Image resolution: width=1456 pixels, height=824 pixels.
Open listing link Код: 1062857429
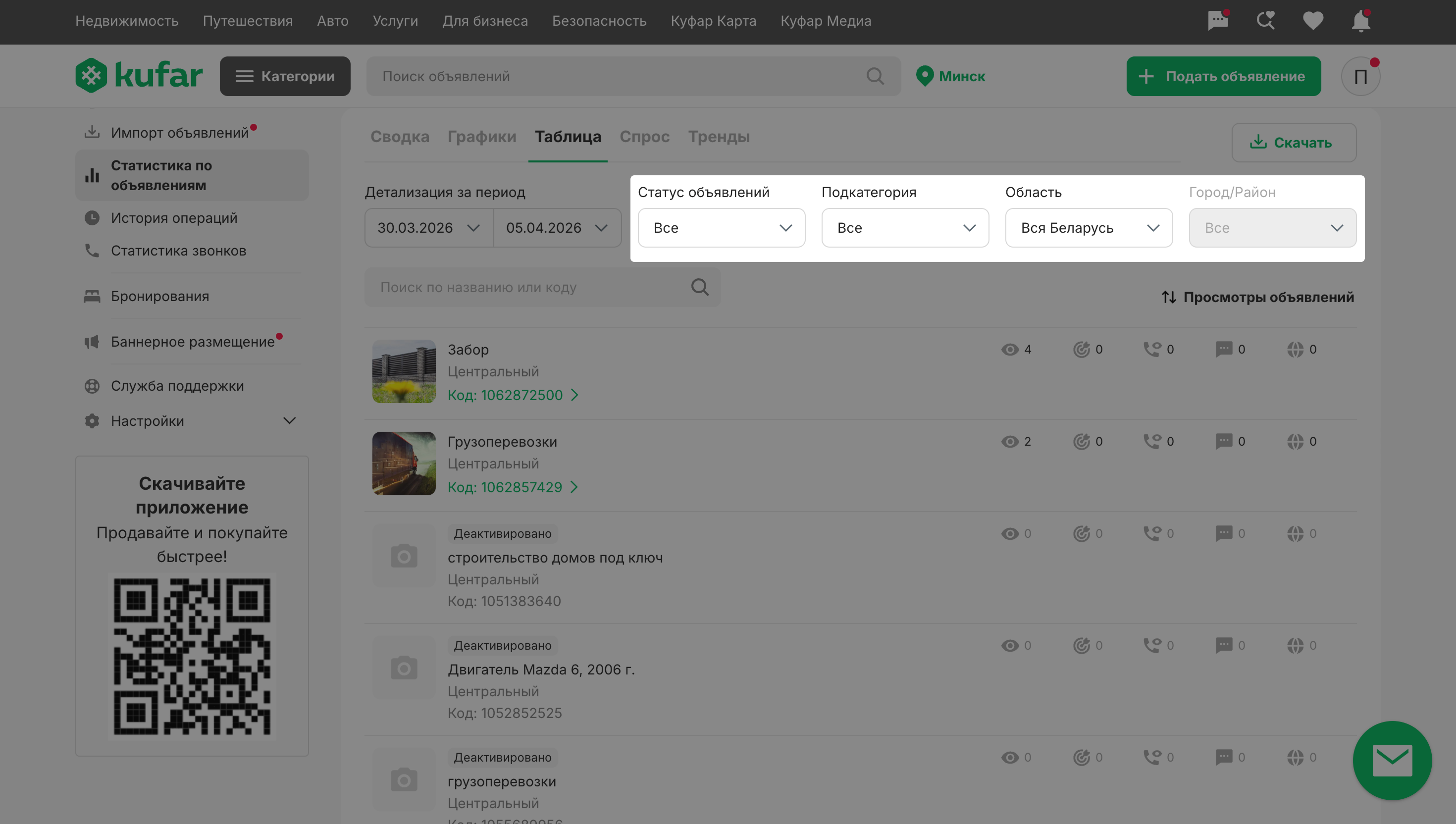pyautogui.click(x=513, y=487)
